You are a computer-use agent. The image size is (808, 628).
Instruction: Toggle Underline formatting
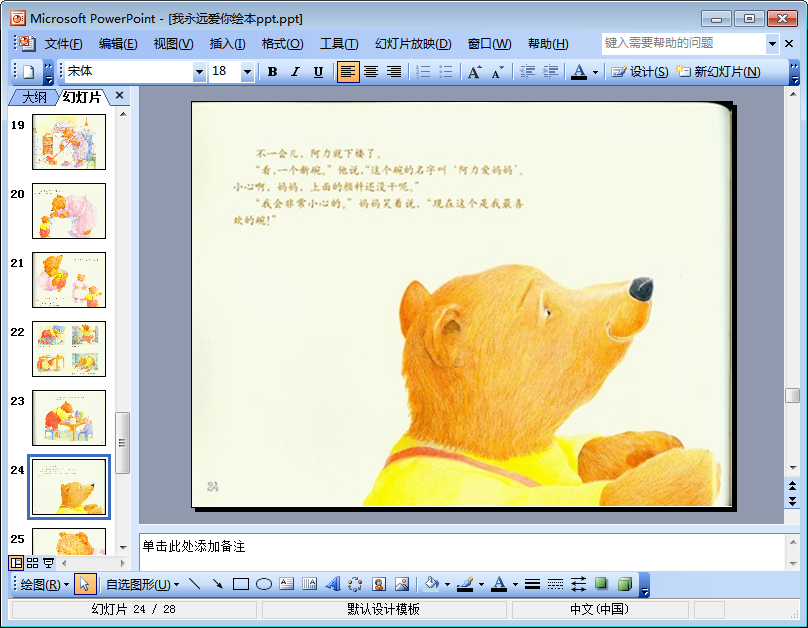[318, 72]
